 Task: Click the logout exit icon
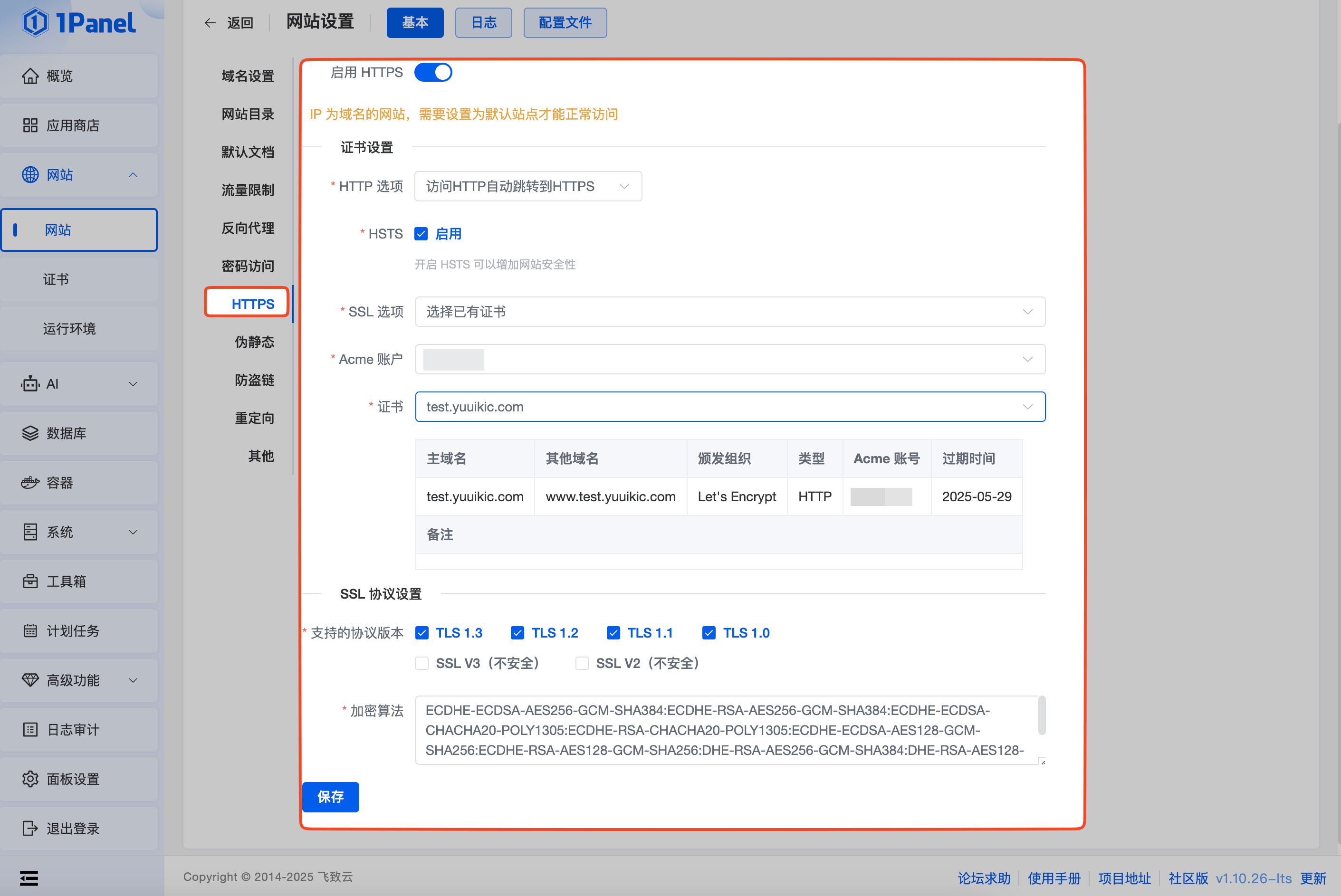[x=30, y=828]
